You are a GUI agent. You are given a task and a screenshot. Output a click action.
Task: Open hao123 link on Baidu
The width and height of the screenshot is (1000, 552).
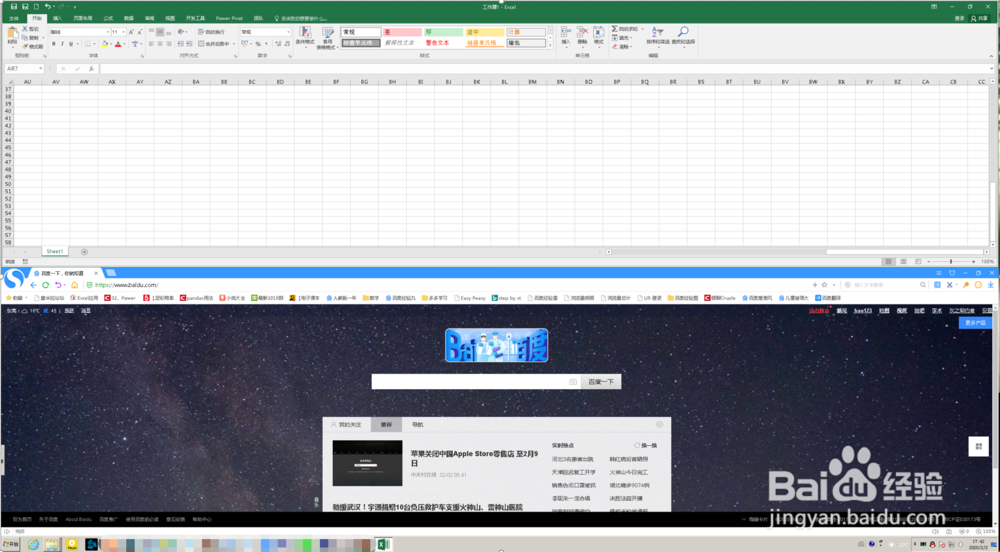pos(862,311)
